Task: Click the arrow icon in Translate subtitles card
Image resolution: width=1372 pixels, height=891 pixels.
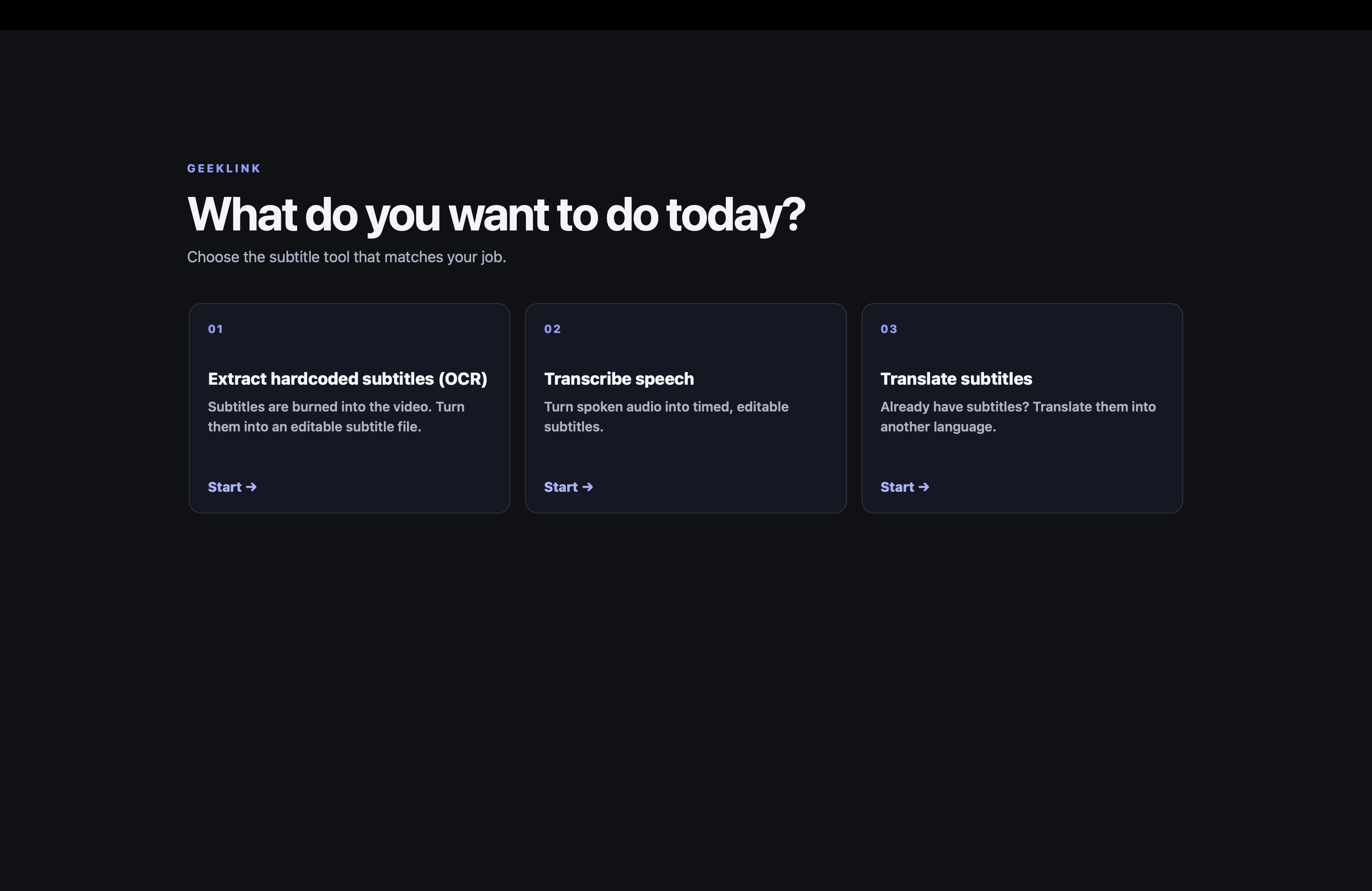Action: [923, 487]
